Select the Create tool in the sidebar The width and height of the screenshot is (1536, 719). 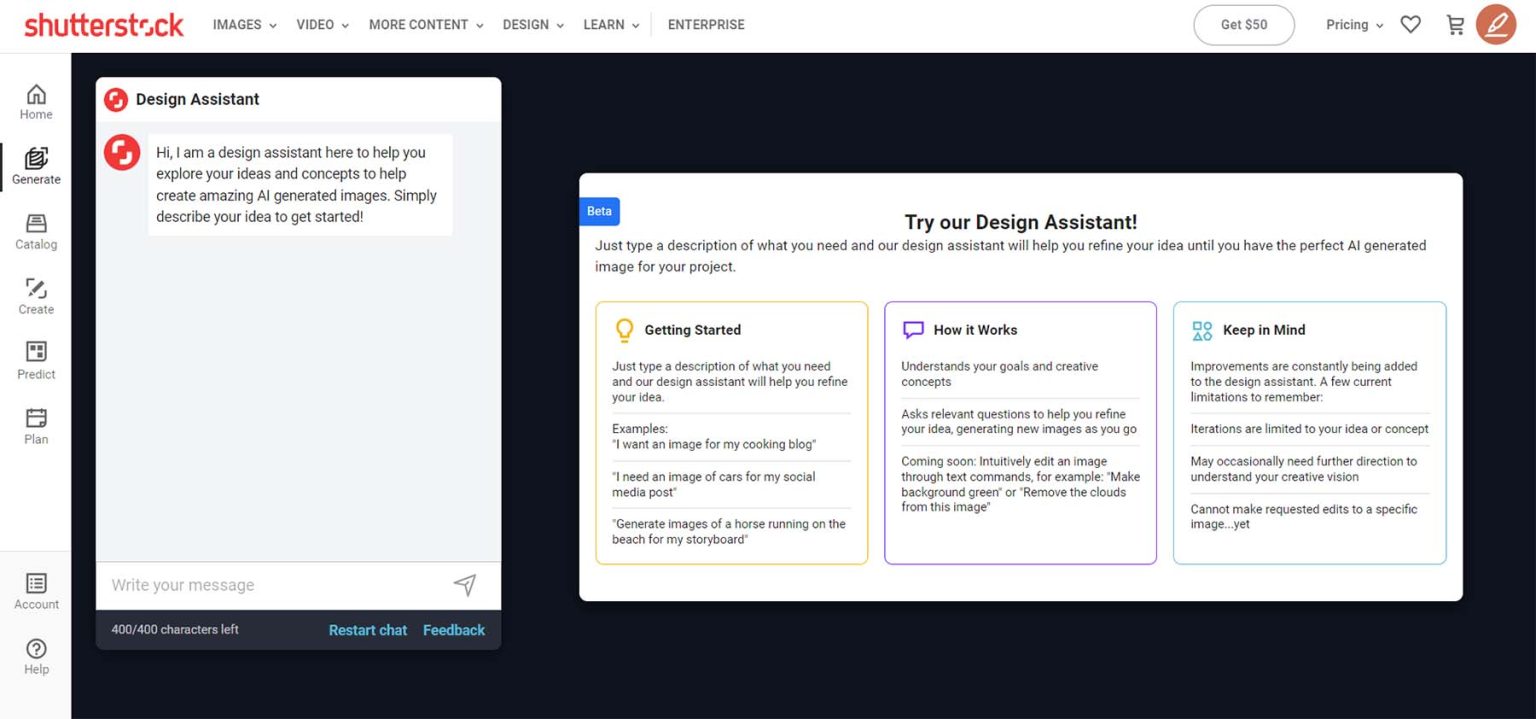(35, 294)
